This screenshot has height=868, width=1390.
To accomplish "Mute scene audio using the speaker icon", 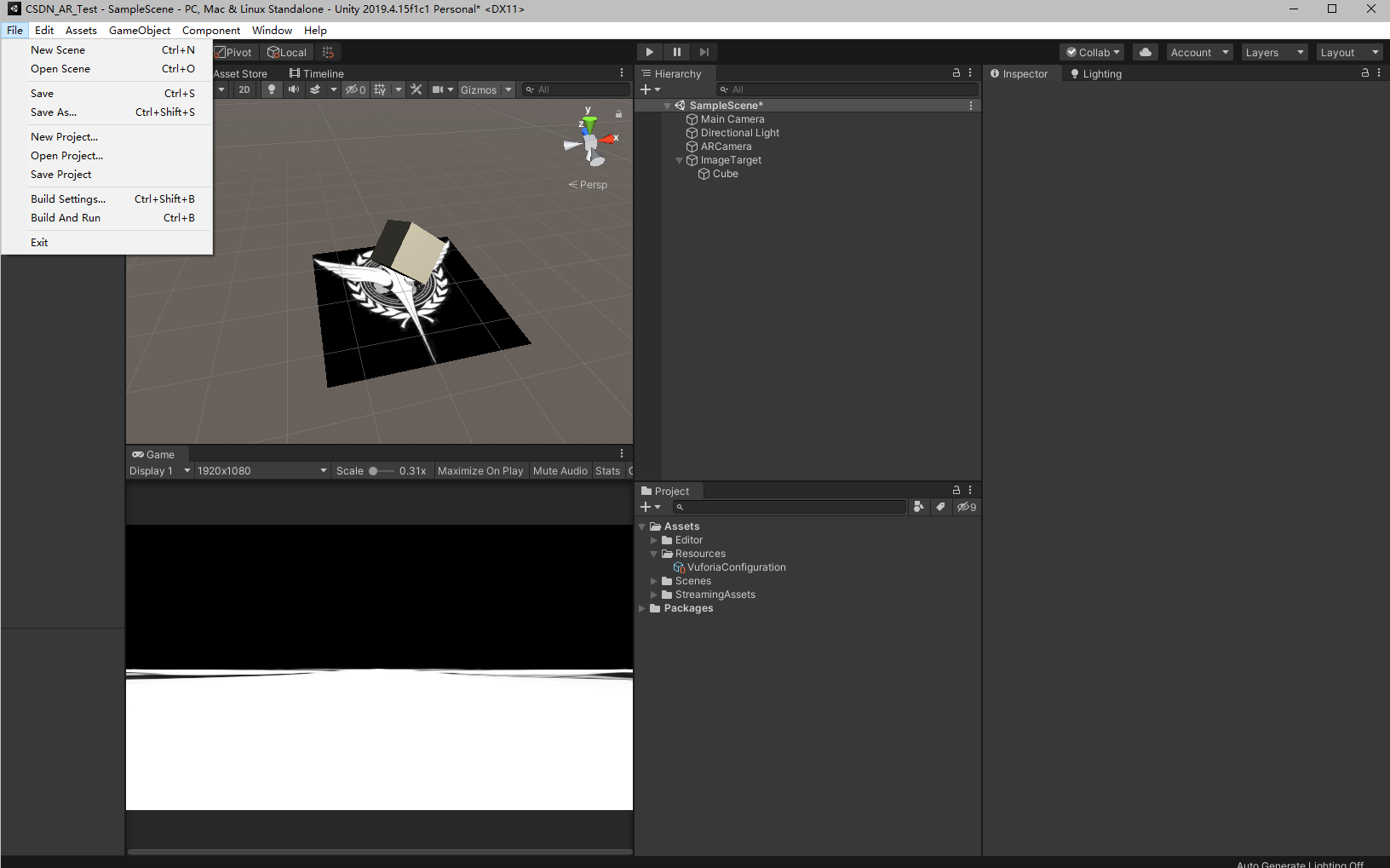I will coord(294,89).
